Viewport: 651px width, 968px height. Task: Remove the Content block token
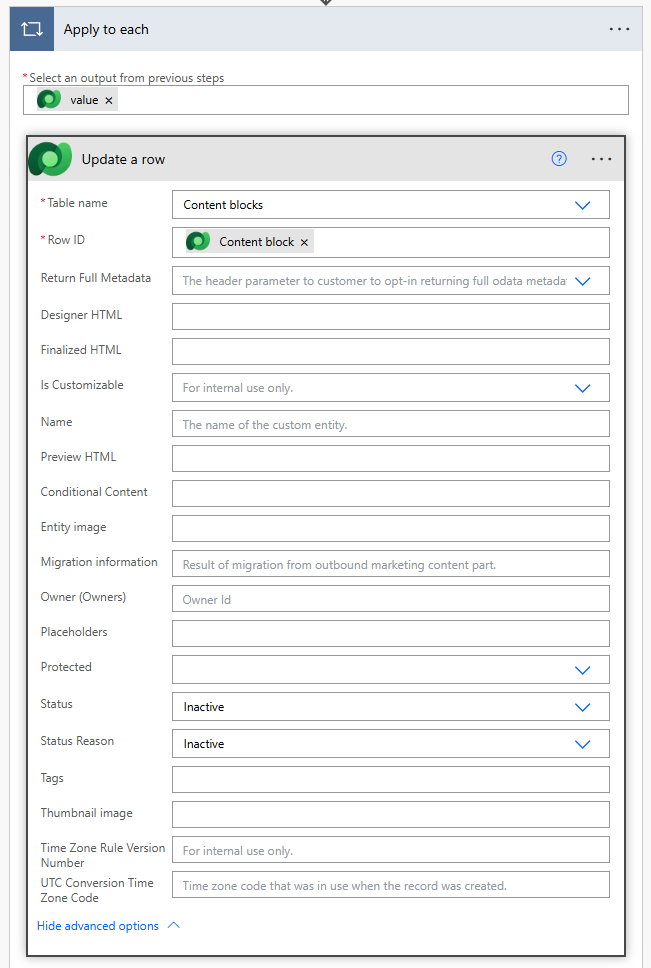pyautogui.click(x=304, y=242)
